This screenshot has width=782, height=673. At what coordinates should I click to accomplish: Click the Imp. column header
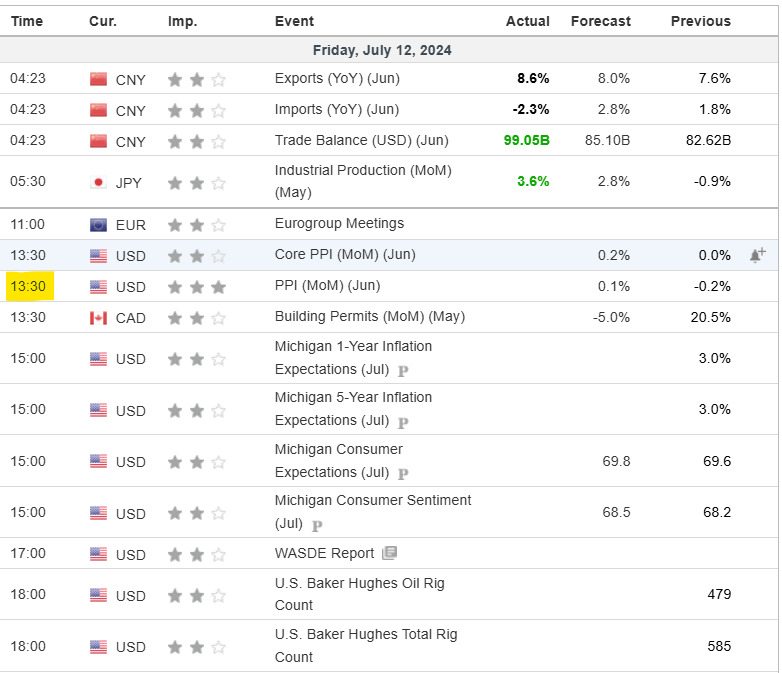pyautogui.click(x=182, y=21)
